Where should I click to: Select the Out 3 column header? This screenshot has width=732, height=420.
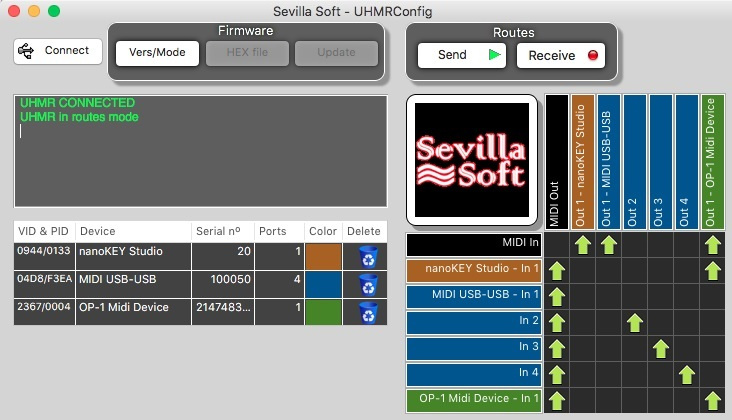tap(661, 162)
